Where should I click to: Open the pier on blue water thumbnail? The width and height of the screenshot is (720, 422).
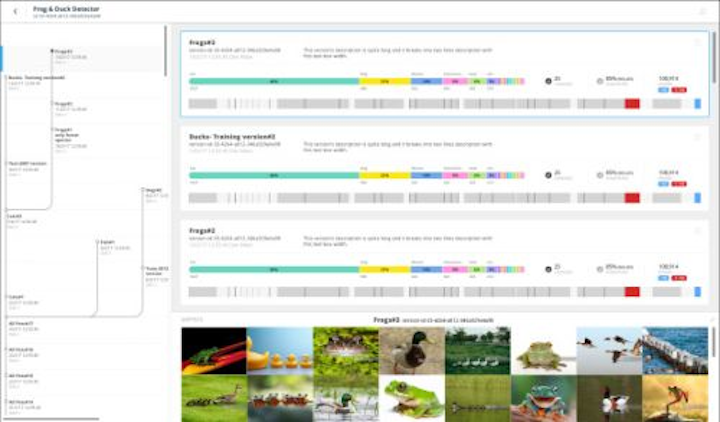click(x=675, y=350)
